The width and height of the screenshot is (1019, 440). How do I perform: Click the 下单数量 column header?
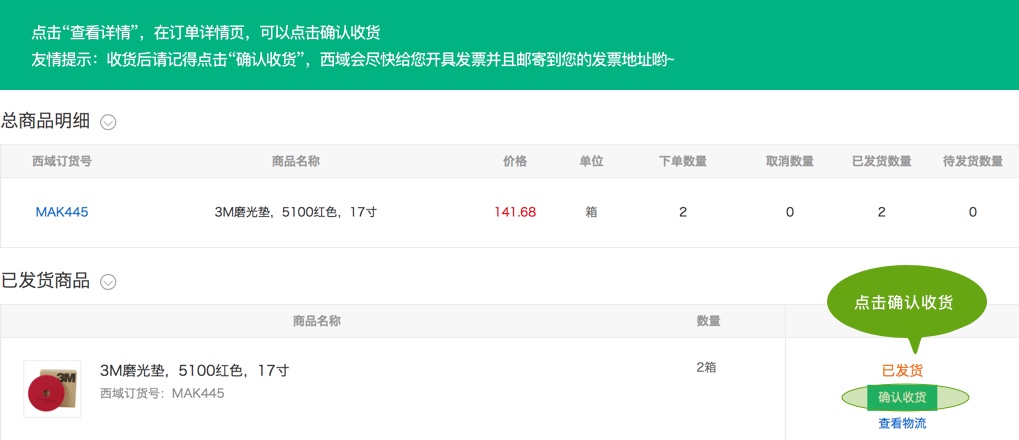pyautogui.click(x=683, y=161)
